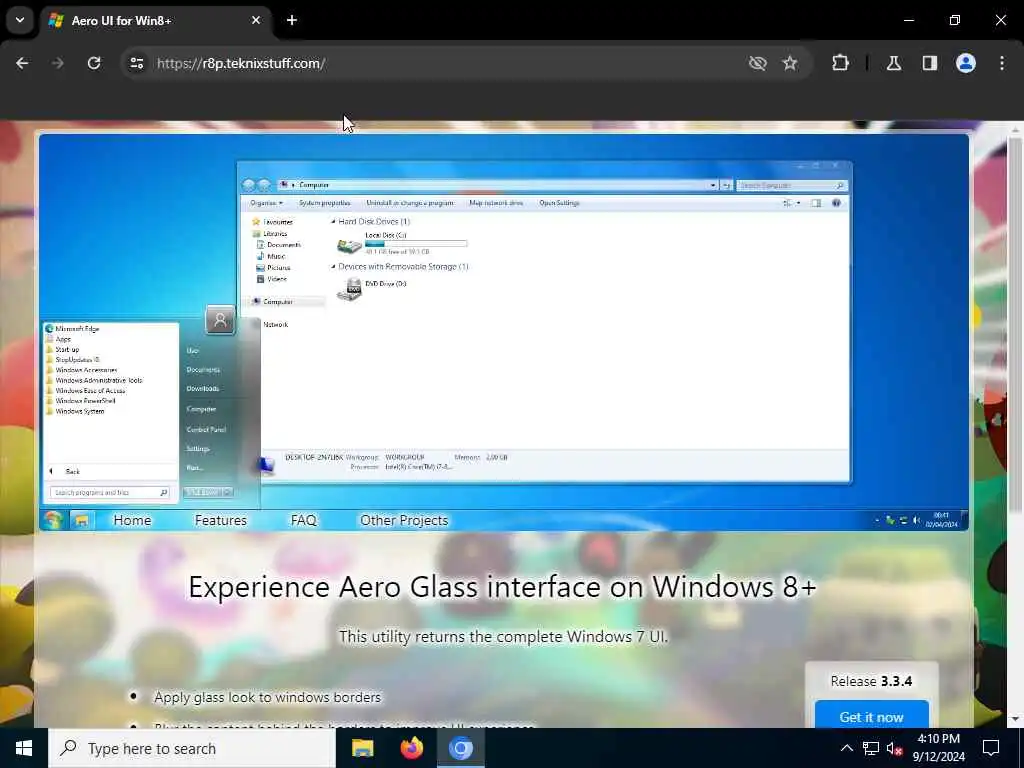
Task: Open File Explorer from the taskbar
Action: click(x=362, y=748)
